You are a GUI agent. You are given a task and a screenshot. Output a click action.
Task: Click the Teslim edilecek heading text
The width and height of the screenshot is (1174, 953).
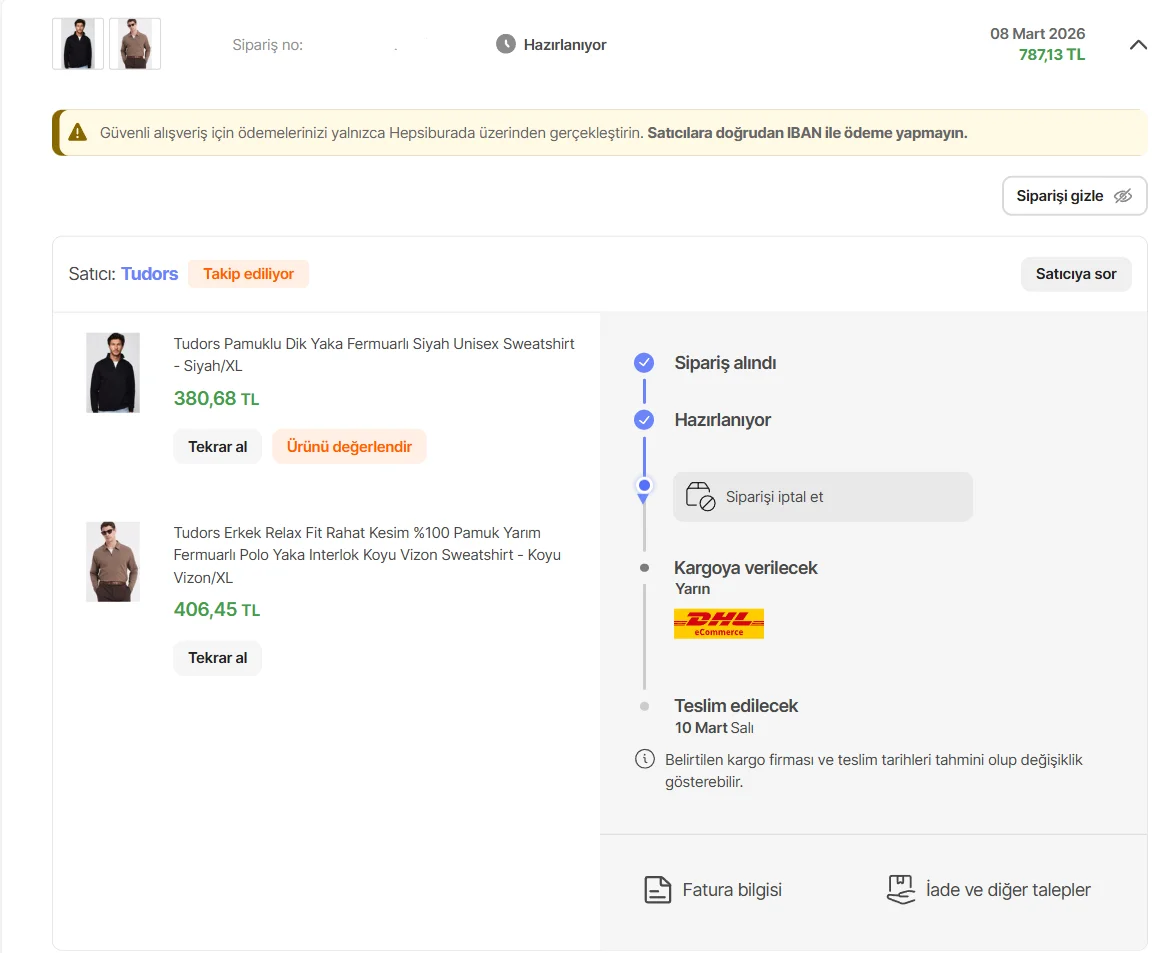point(736,706)
